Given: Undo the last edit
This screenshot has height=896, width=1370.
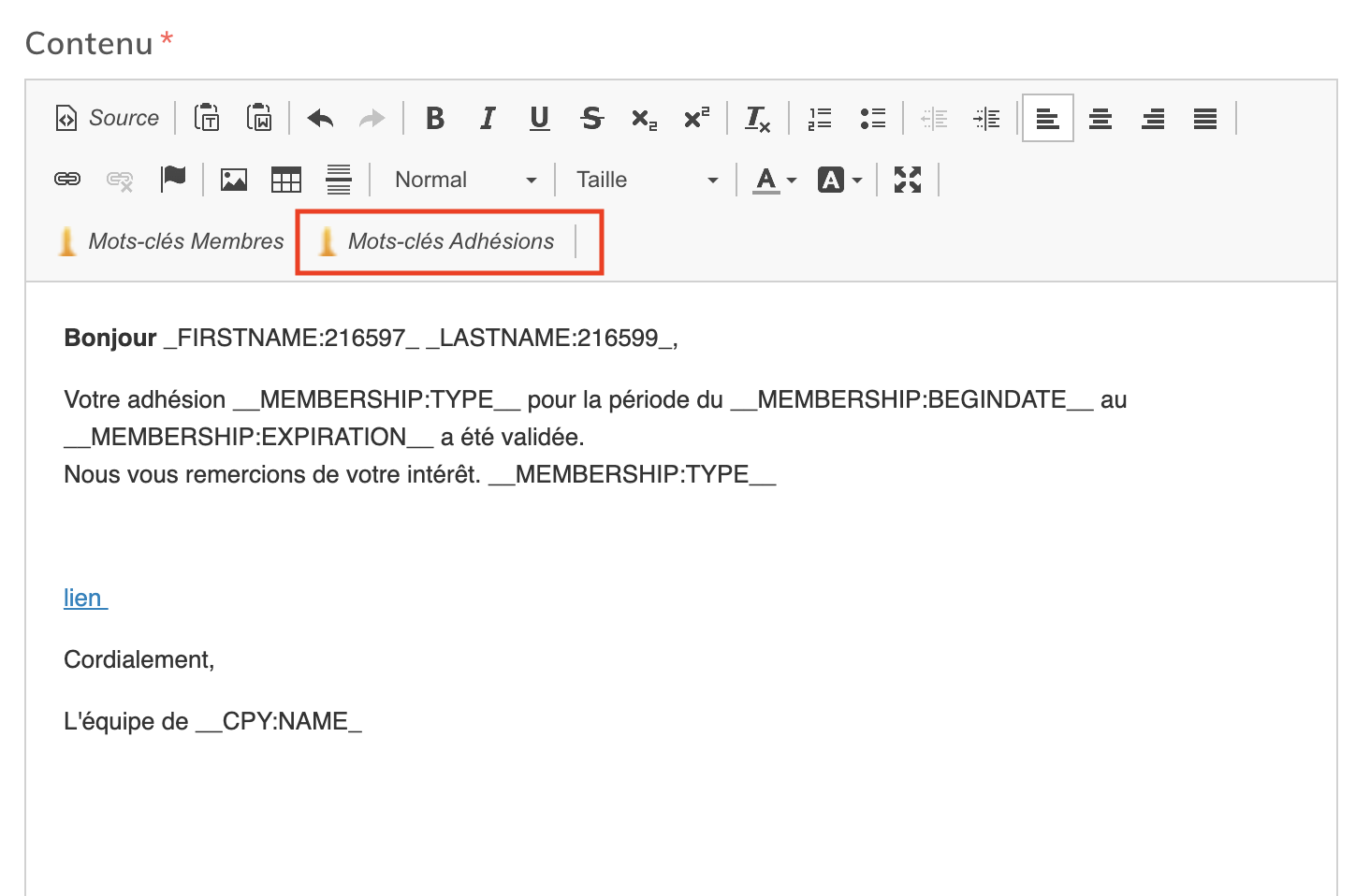Looking at the screenshot, I should (x=320, y=119).
